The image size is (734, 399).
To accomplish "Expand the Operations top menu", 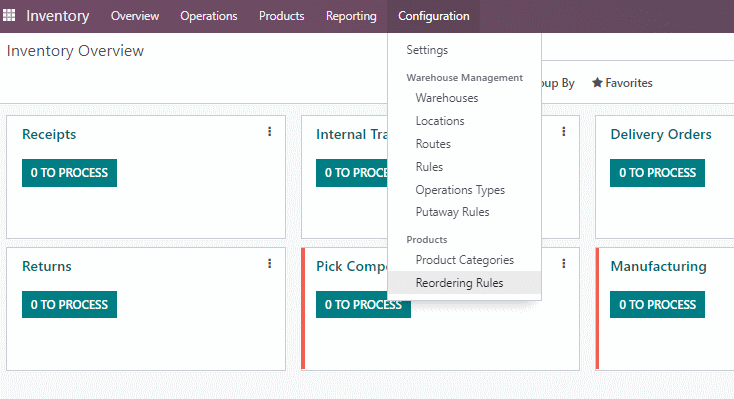I will point(209,16).
